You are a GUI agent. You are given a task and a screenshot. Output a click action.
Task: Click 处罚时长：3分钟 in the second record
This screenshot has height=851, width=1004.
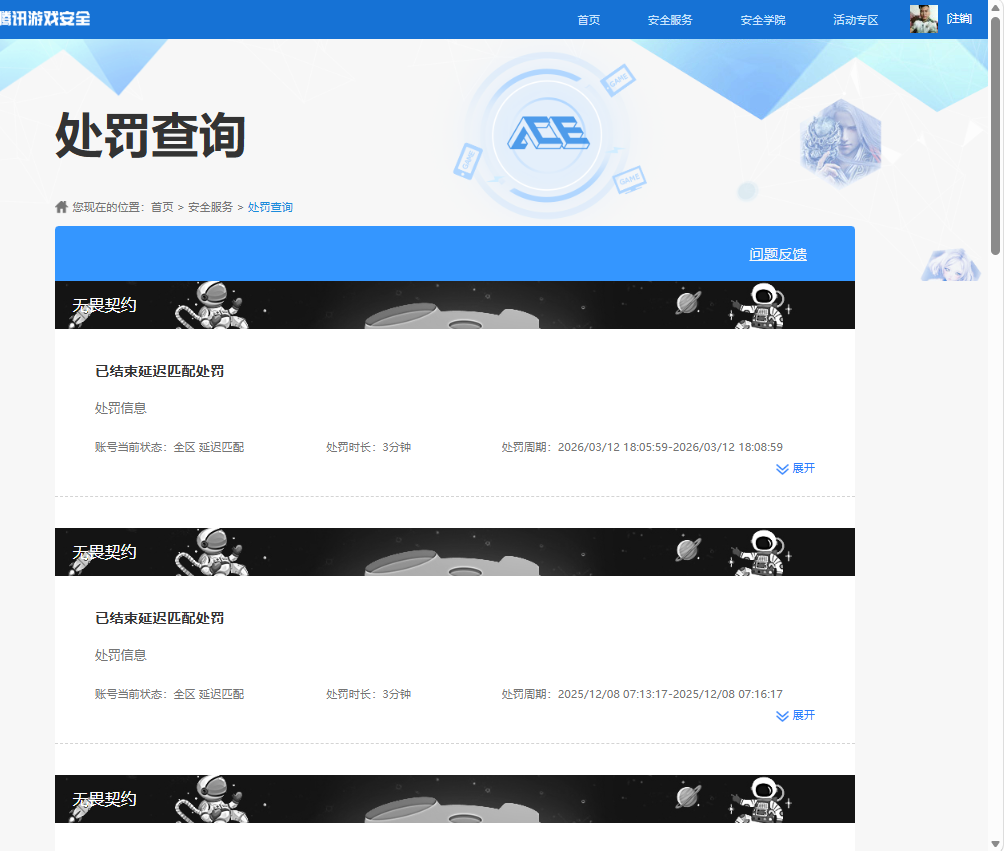(x=368, y=694)
